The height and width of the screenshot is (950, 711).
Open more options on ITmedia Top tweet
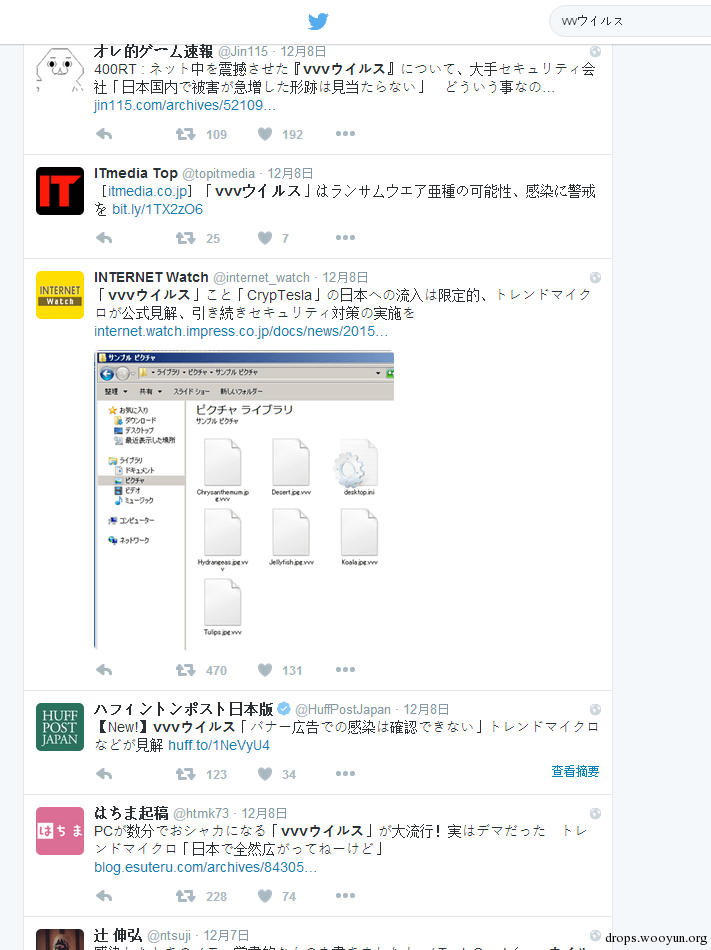tap(345, 238)
